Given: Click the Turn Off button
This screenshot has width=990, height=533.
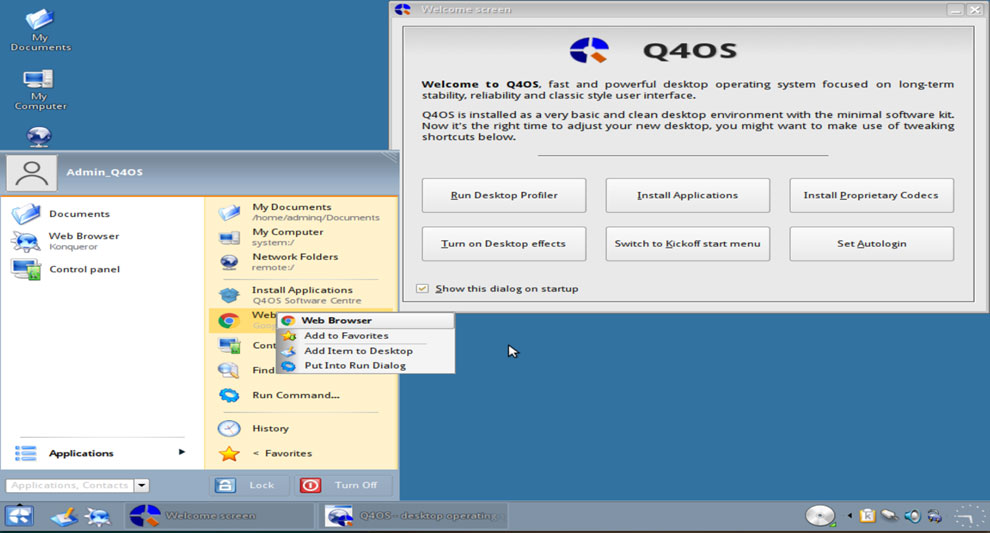Looking at the screenshot, I should pyautogui.click(x=344, y=485).
